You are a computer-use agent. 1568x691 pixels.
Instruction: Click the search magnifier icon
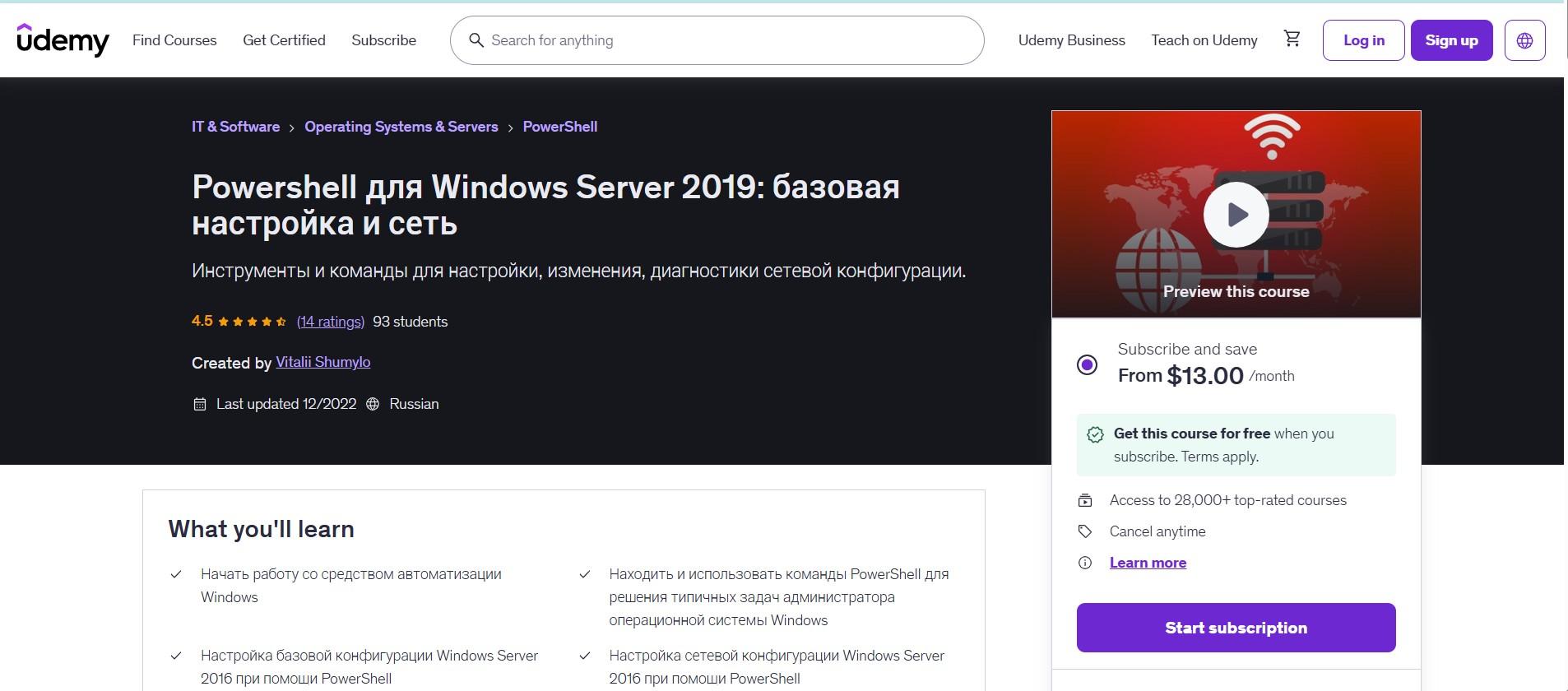[x=476, y=40]
